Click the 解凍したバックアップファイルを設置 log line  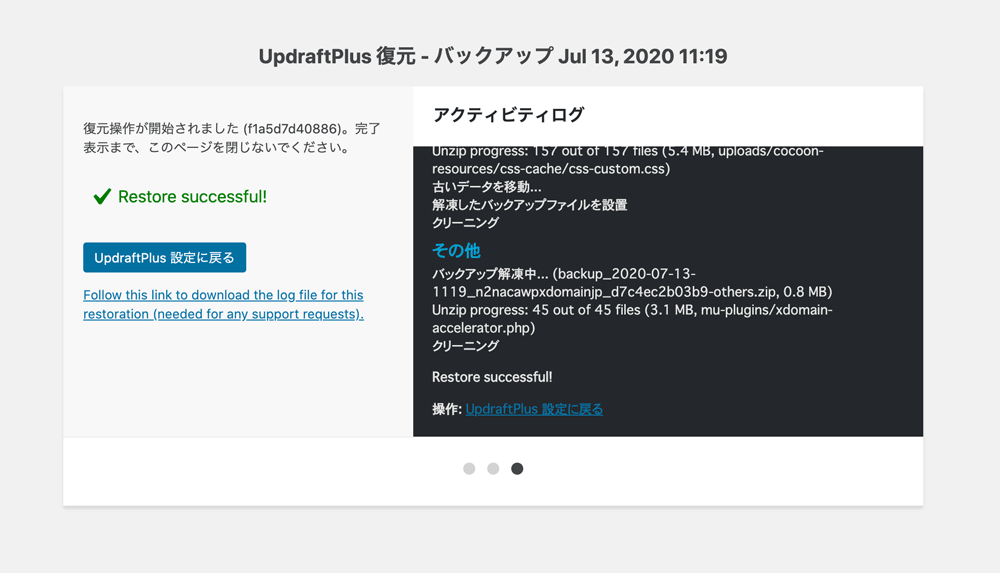tap(529, 205)
